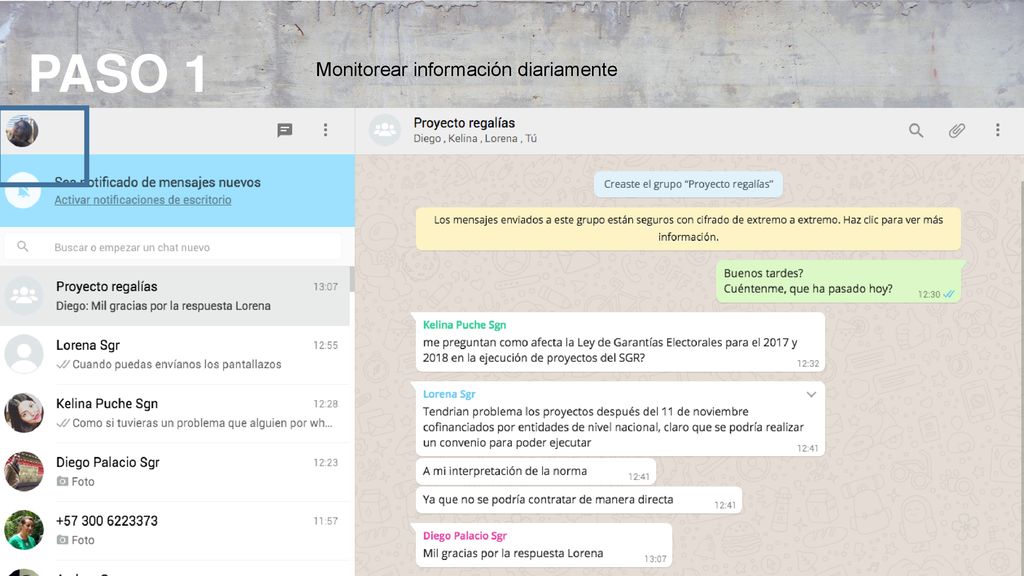Focus the Buscar o empezar un chat nuevo field

173,247
